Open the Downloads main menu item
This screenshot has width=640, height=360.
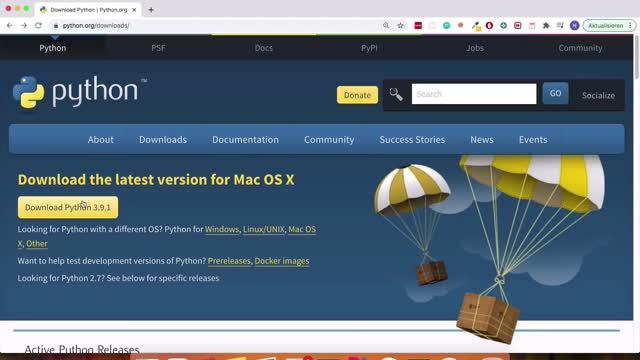point(163,140)
